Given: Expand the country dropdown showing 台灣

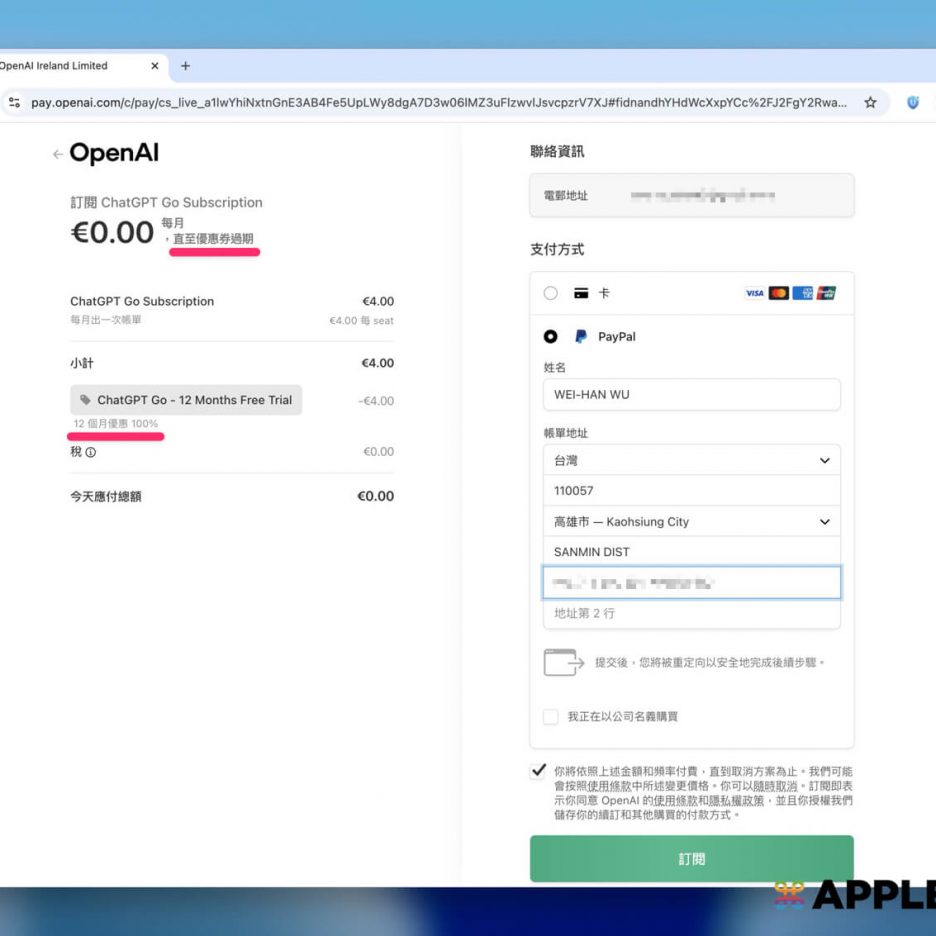Looking at the screenshot, I should click(691, 461).
